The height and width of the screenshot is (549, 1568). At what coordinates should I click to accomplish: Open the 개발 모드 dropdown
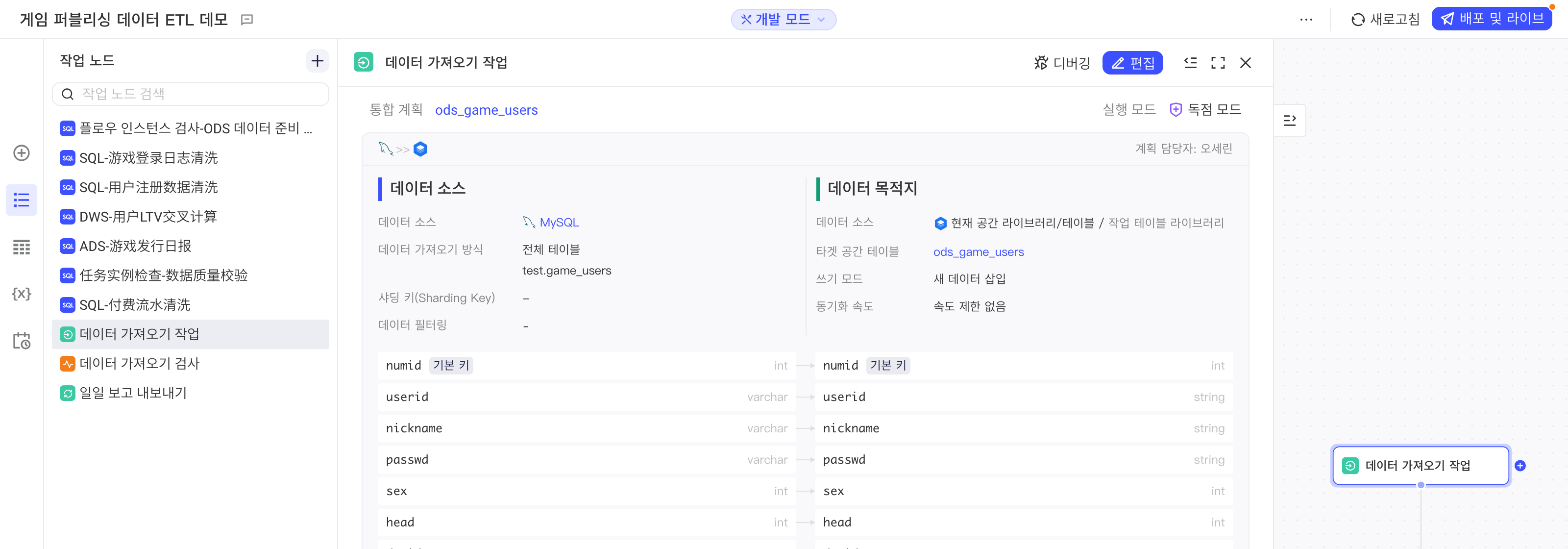click(784, 20)
